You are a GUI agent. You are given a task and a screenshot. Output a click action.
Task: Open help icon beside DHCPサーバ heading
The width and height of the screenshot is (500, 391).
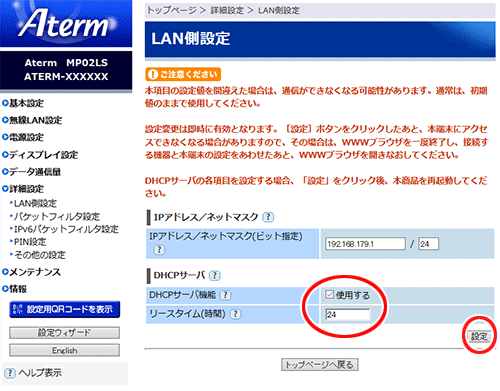coord(214,276)
